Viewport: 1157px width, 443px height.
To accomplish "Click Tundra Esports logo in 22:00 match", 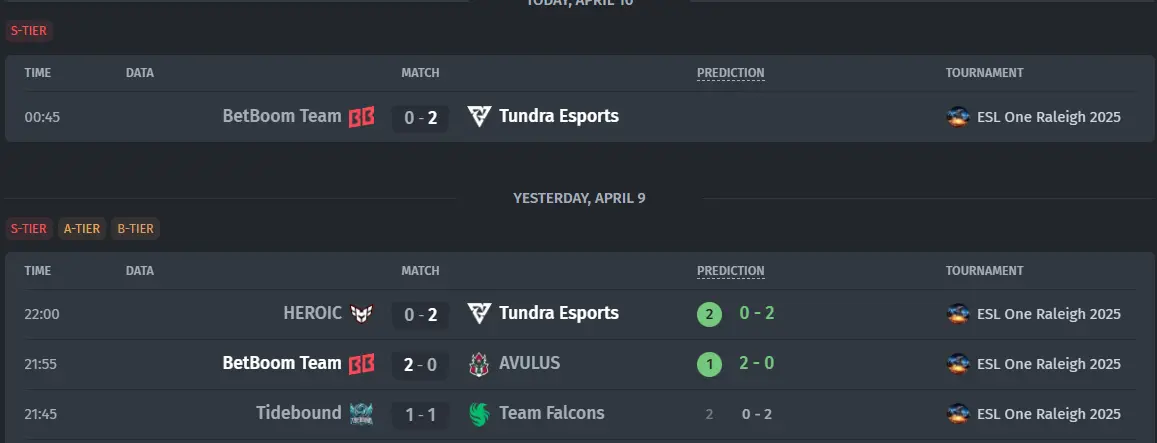I will coord(480,314).
